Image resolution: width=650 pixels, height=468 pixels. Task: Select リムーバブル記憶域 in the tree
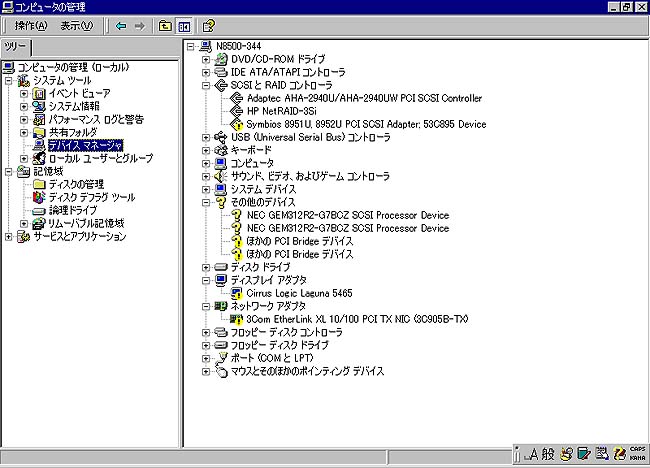pyautogui.click(x=86, y=223)
